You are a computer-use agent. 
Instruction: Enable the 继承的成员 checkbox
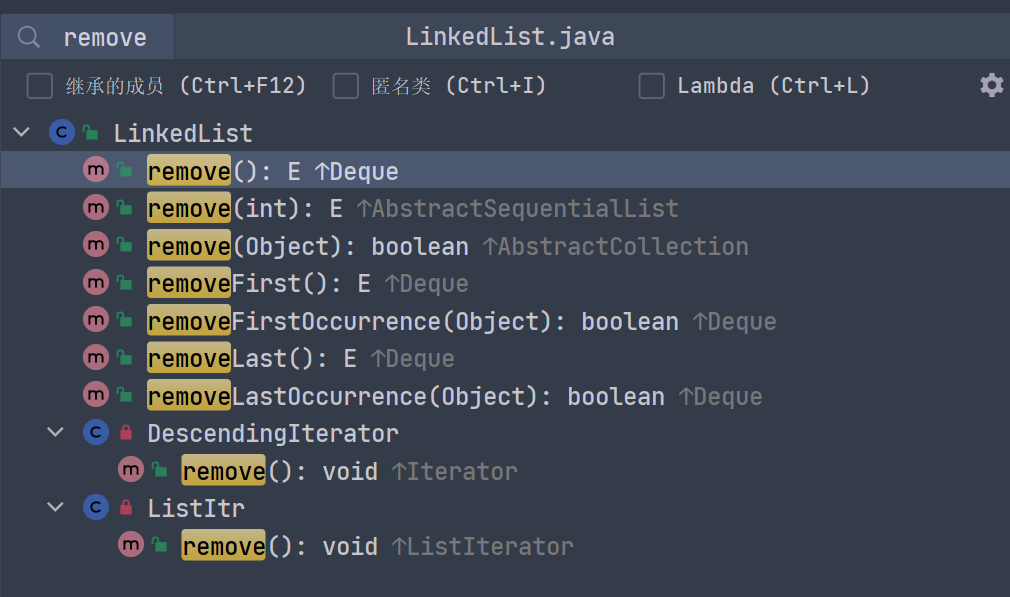40,86
